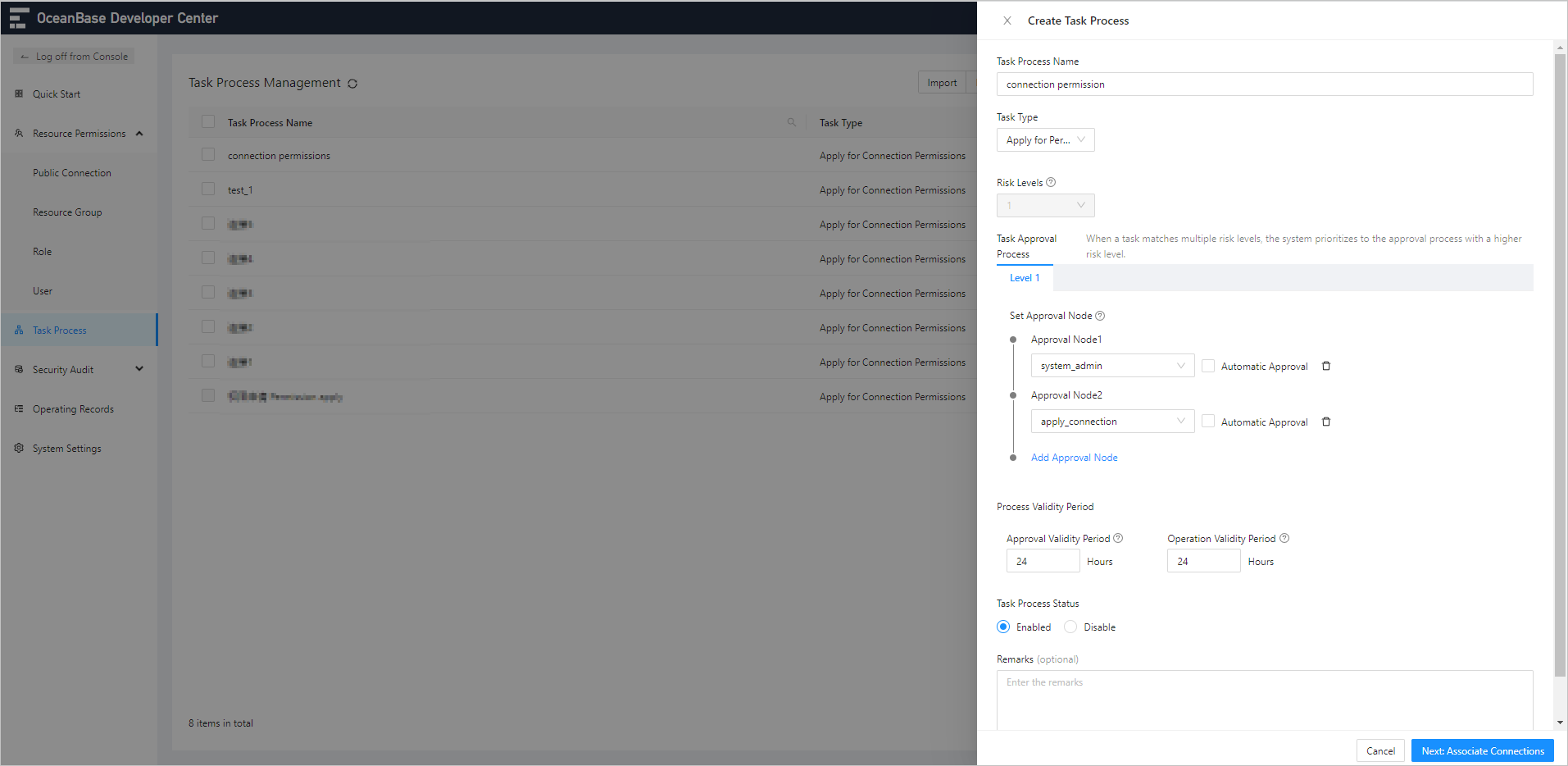Check Automatic Approval for Approval Node2
This screenshot has width=1568, height=766.
pyautogui.click(x=1207, y=421)
